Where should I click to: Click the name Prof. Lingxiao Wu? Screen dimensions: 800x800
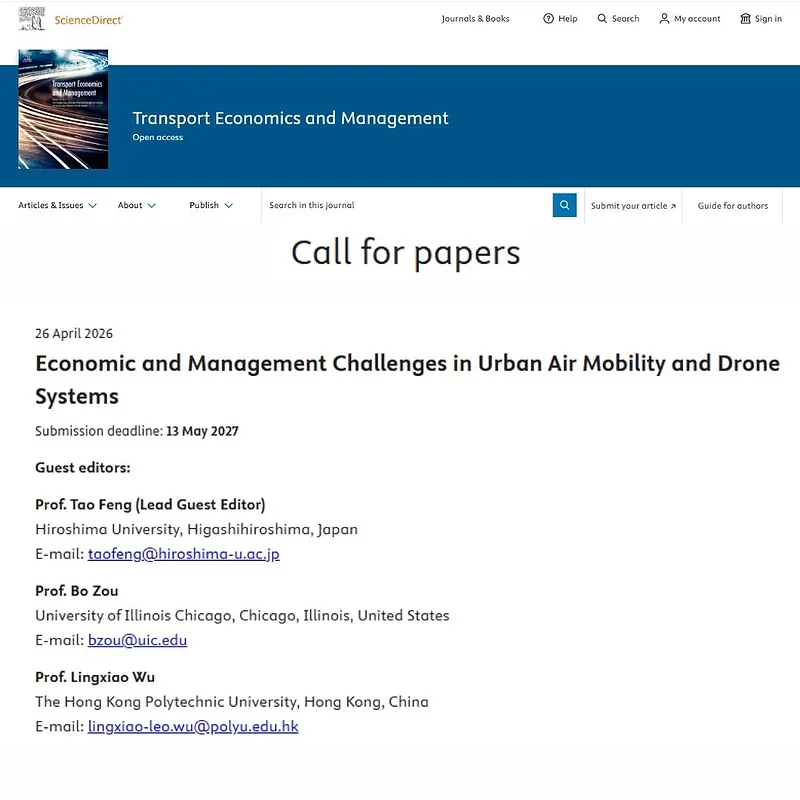[95, 677]
